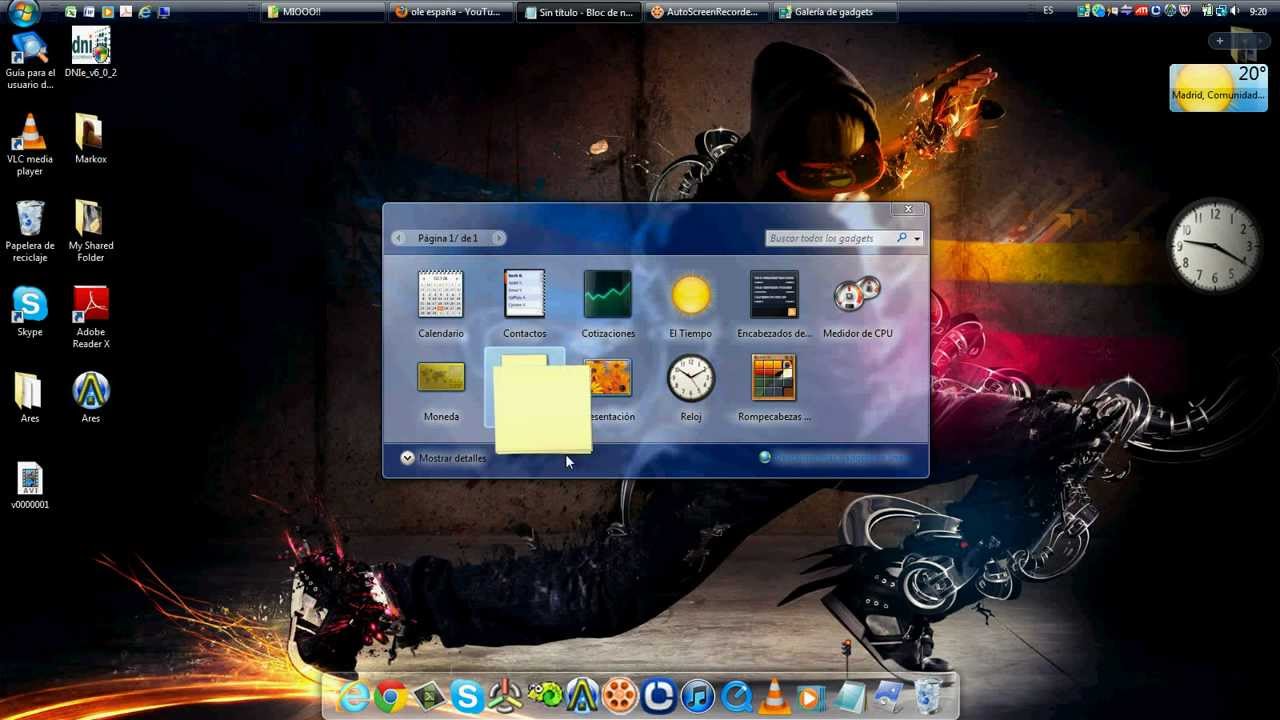The image size is (1280, 720).
Task: Pick the Cotizaciones stock gadget
Action: (x=608, y=304)
